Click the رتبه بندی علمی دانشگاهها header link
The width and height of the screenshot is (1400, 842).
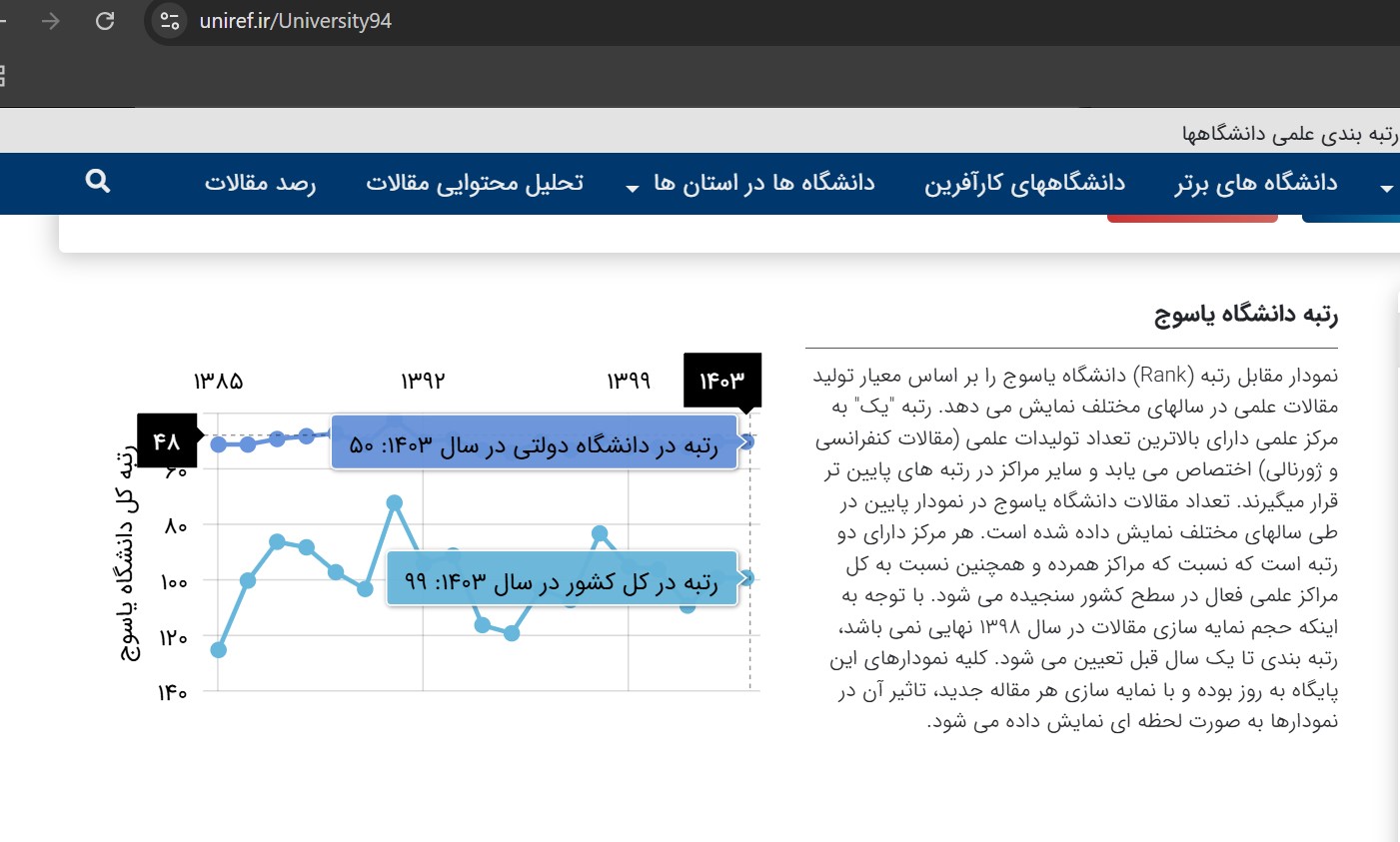1290,133
